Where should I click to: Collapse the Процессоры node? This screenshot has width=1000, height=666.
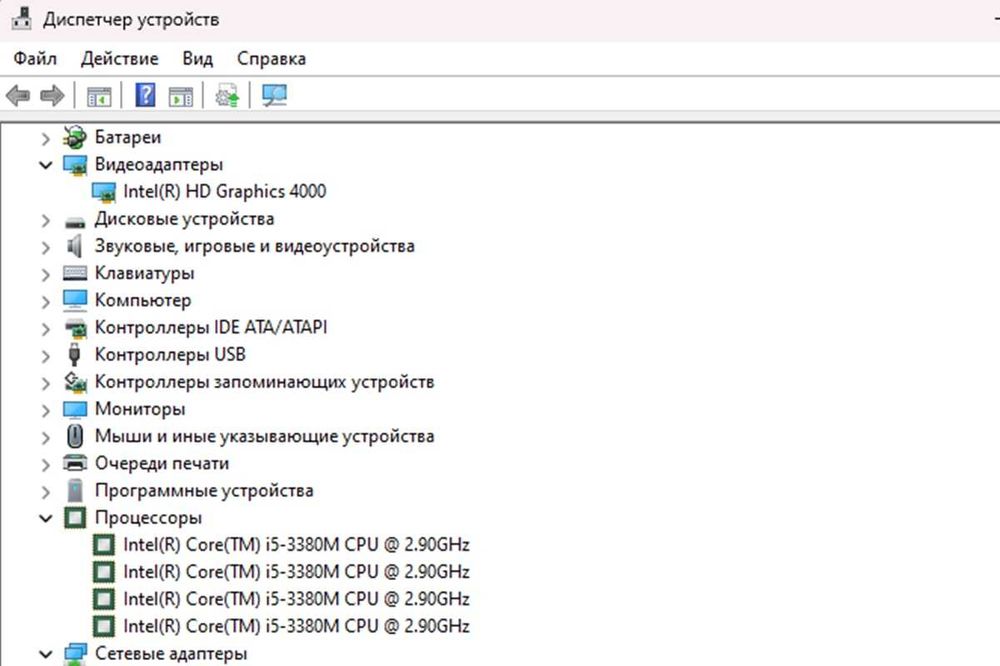[45, 519]
